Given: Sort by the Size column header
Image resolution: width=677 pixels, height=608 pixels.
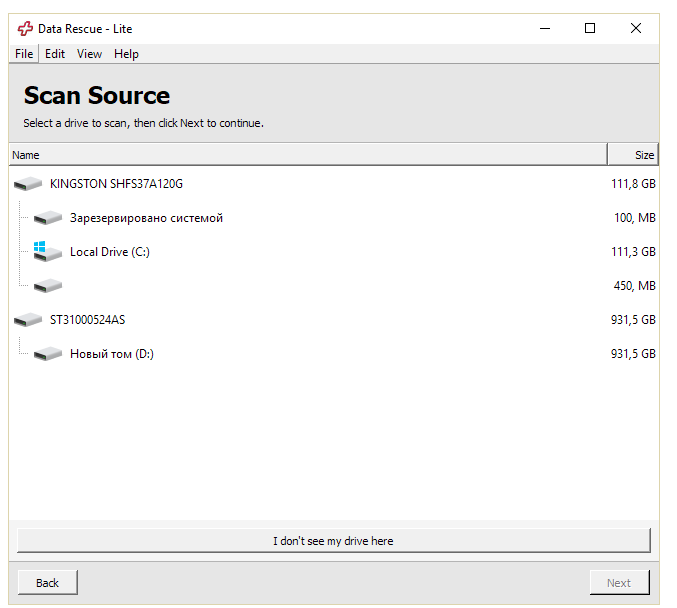Looking at the screenshot, I should [x=633, y=155].
